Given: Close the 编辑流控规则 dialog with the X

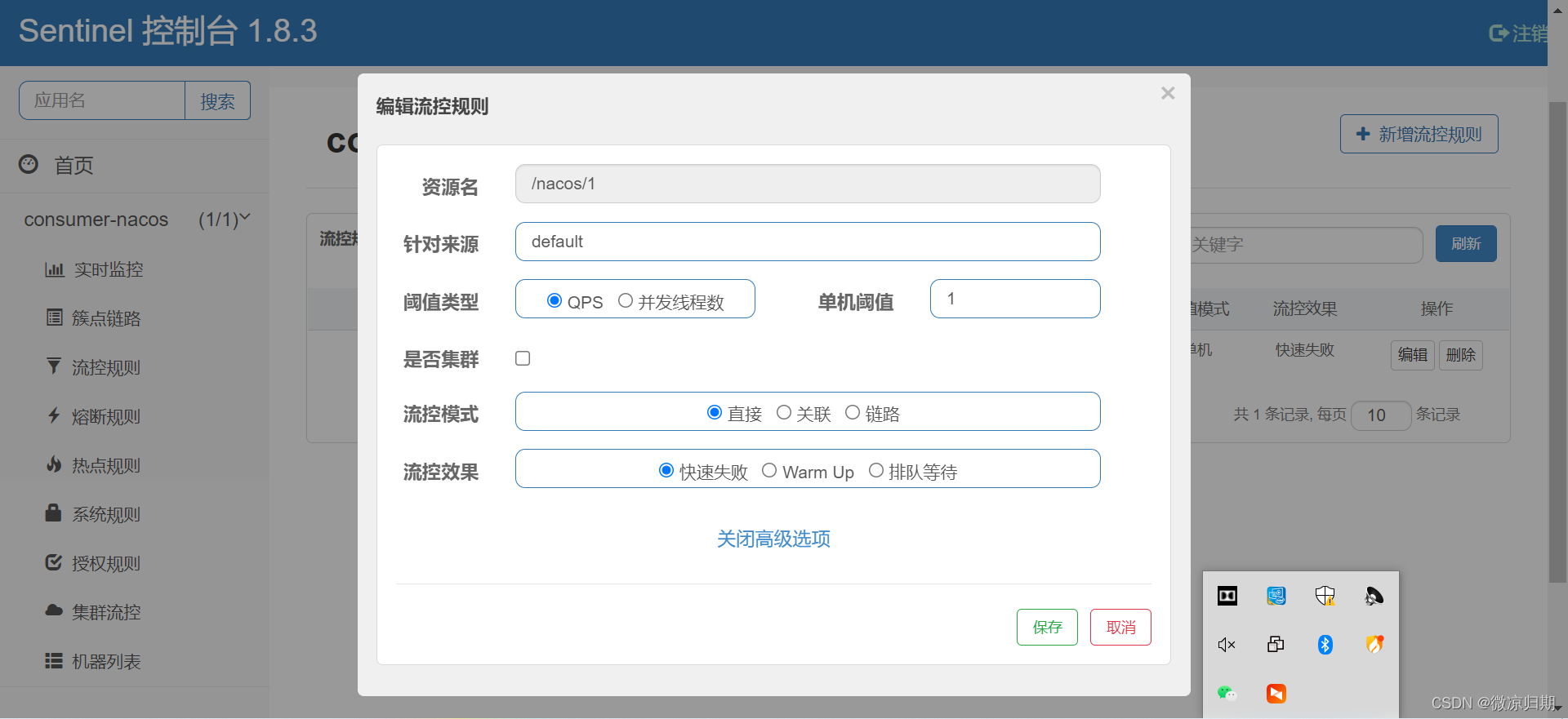Looking at the screenshot, I should [x=1168, y=93].
